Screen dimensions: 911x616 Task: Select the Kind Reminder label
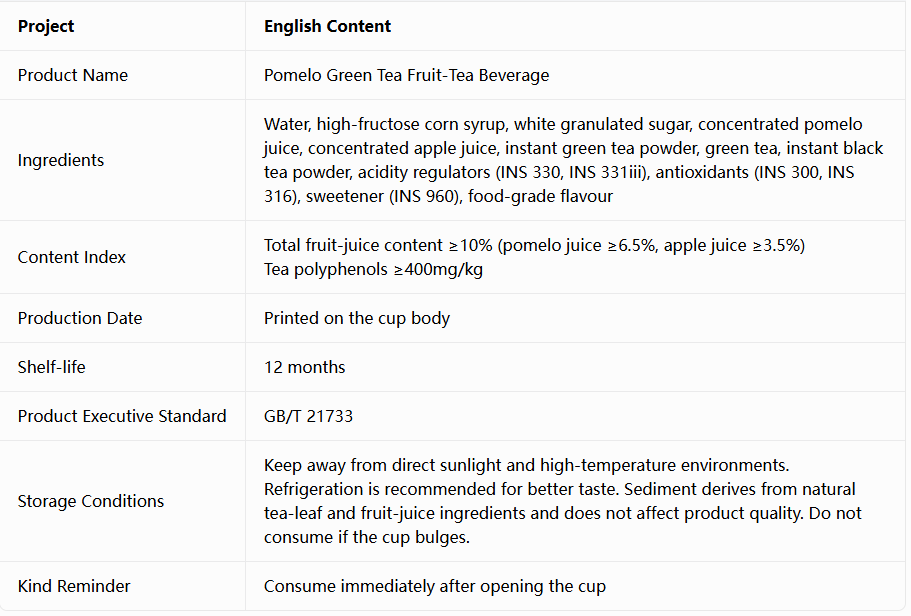pos(74,586)
